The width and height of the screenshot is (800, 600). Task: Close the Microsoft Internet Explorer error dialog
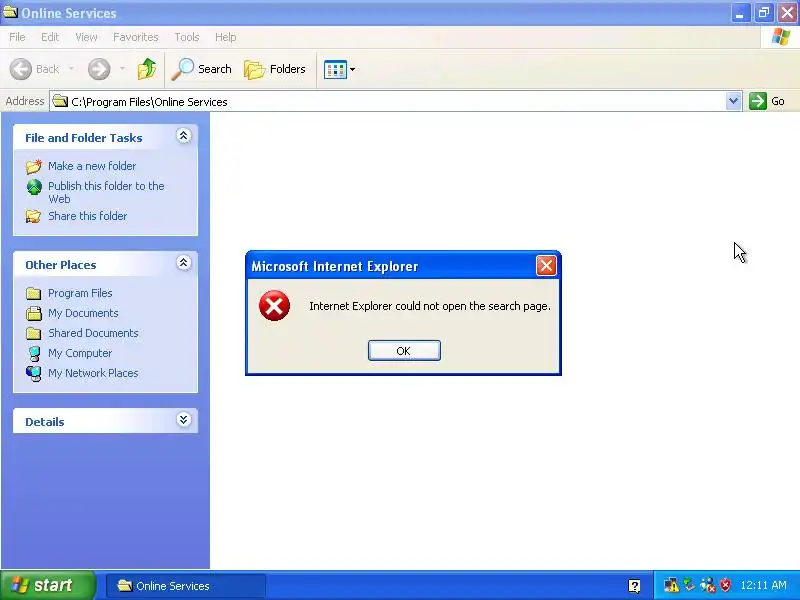click(x=546, y=266)
